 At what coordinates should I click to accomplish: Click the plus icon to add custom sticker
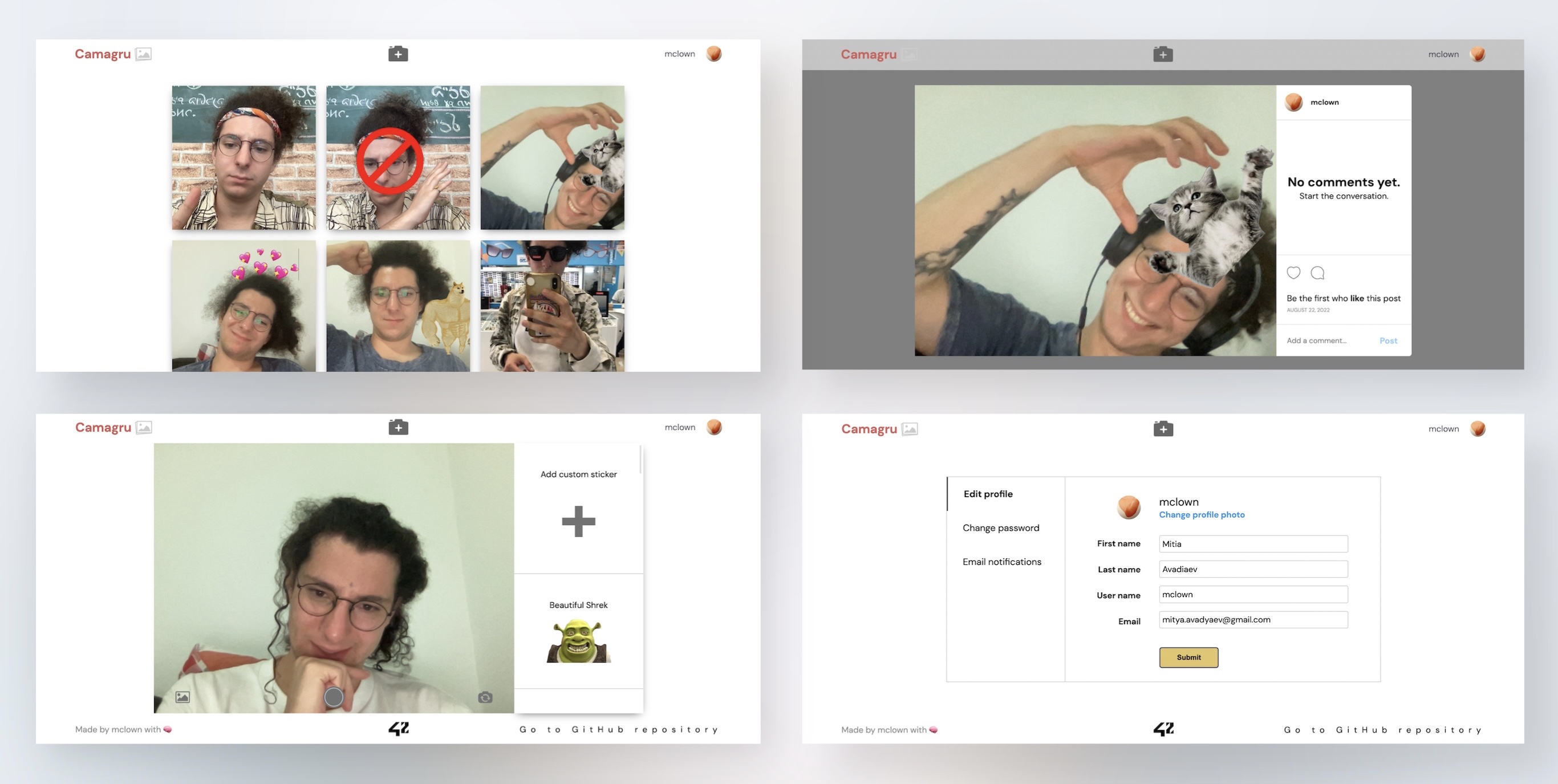(x=578, y=521)
